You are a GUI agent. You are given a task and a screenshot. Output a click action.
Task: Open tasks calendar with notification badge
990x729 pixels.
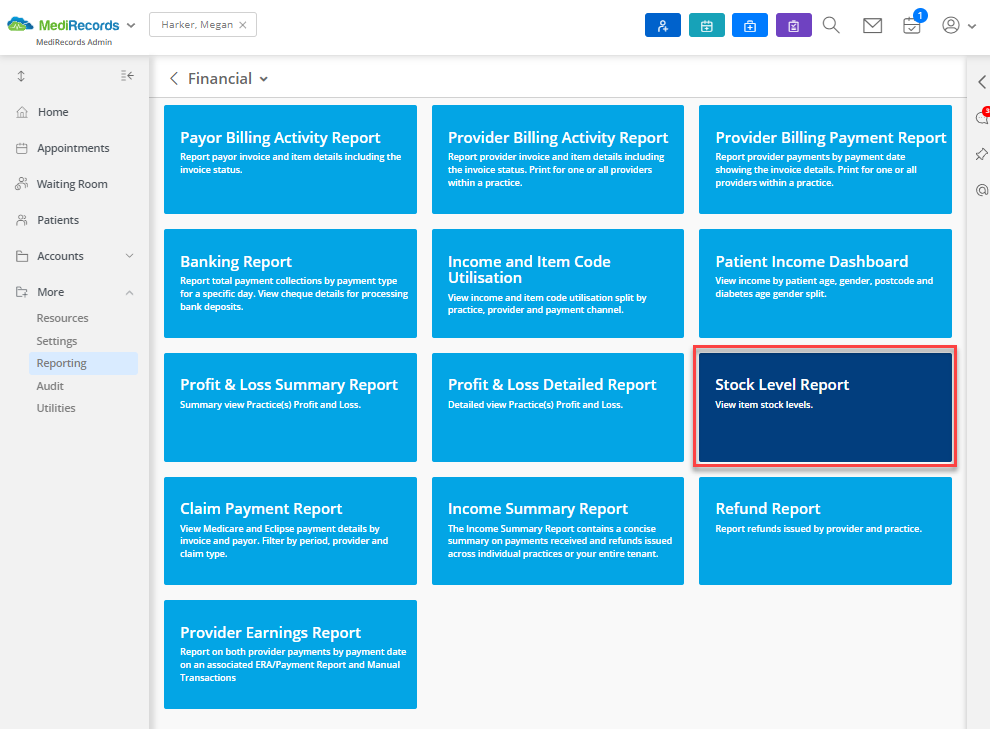pos(913,24)
